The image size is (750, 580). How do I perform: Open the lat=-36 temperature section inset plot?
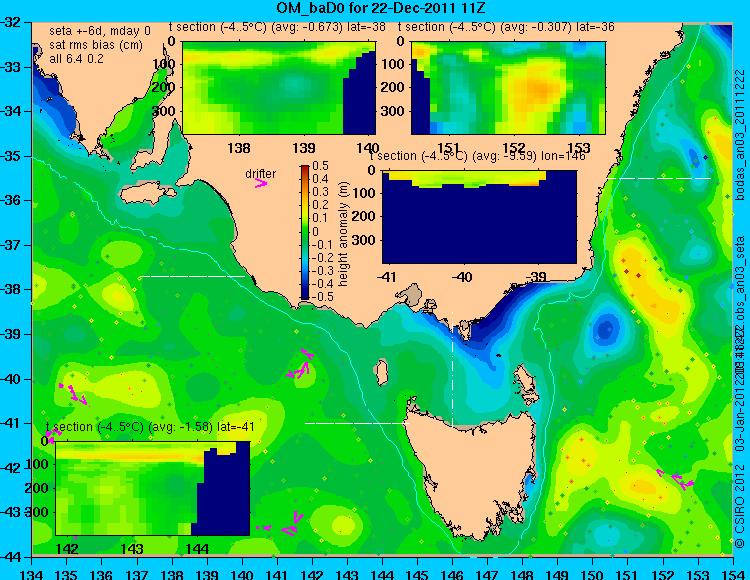pyautogui.click(x=508, y=88)
